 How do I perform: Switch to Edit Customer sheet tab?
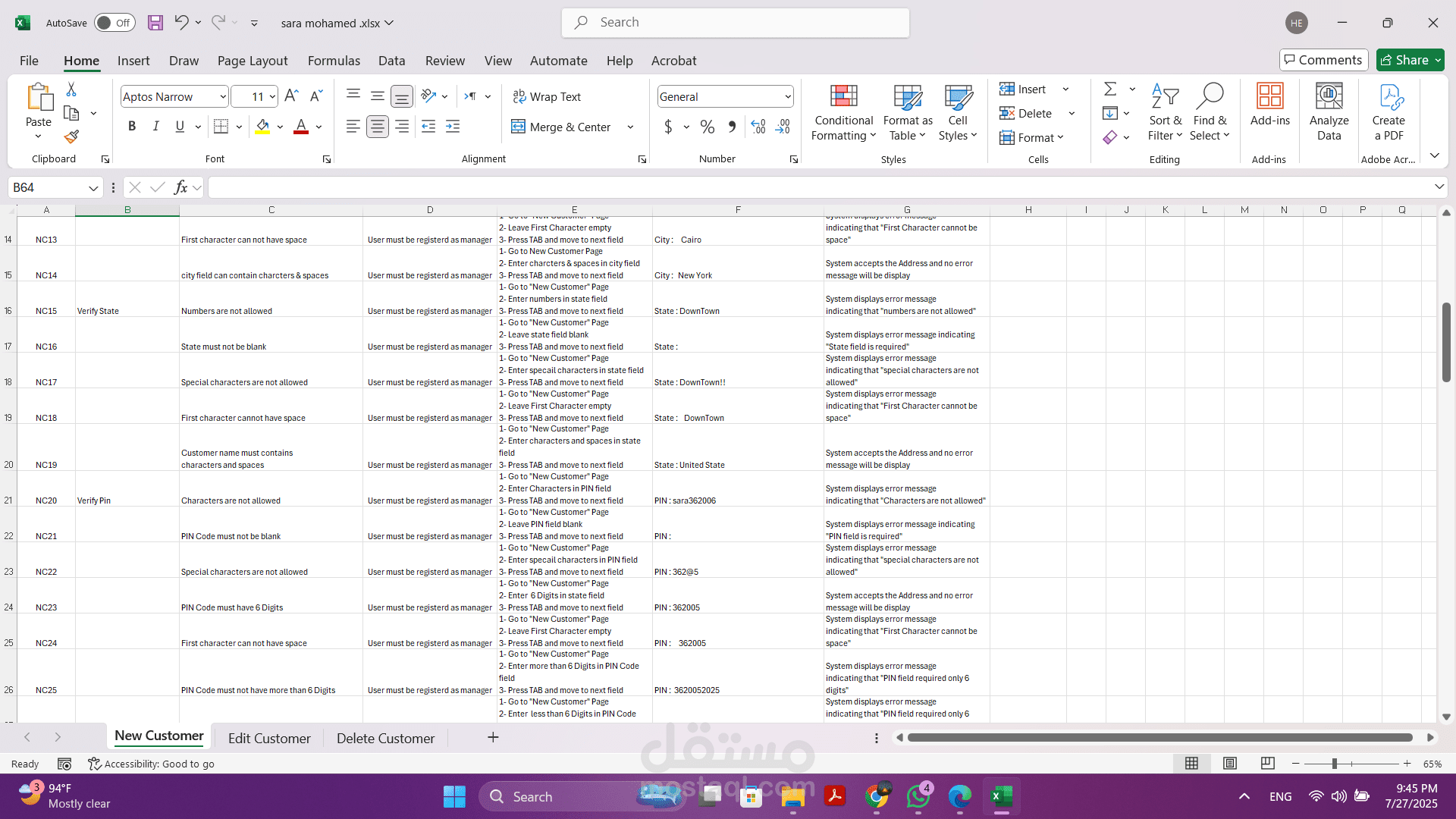click(269, 738)
